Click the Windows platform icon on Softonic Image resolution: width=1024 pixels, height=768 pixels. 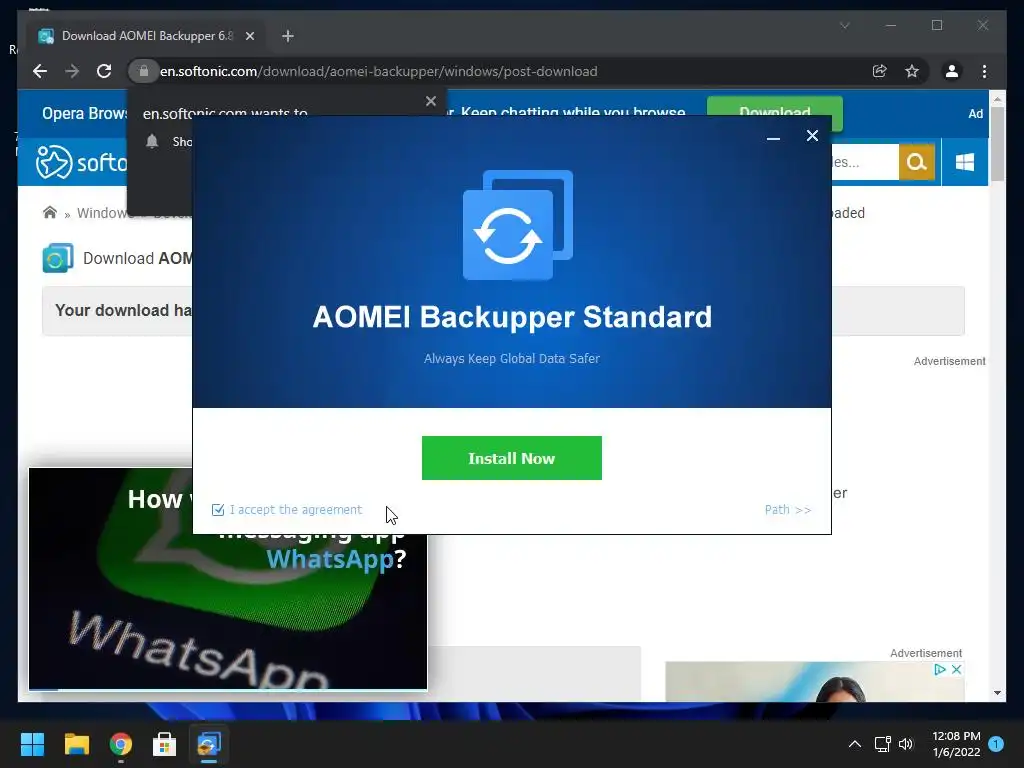point(965,162)
